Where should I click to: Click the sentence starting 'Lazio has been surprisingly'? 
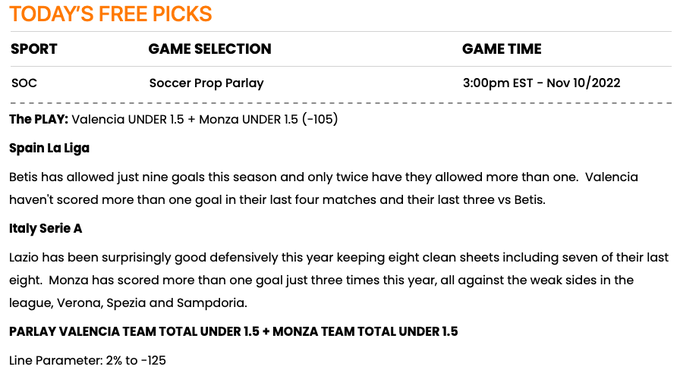point(339,258)
